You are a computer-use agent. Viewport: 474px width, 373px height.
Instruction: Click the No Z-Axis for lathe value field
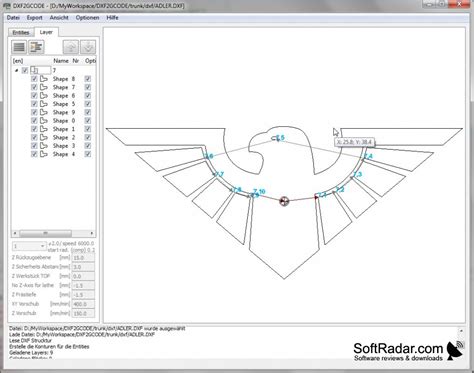click(x=83, y=286)
